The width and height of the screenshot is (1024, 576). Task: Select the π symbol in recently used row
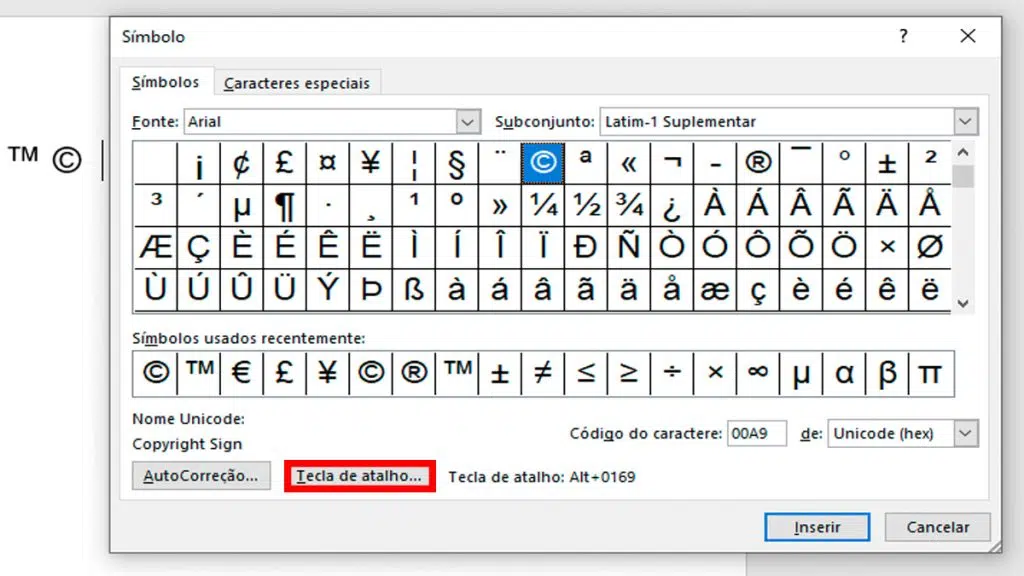pos(928,373)
